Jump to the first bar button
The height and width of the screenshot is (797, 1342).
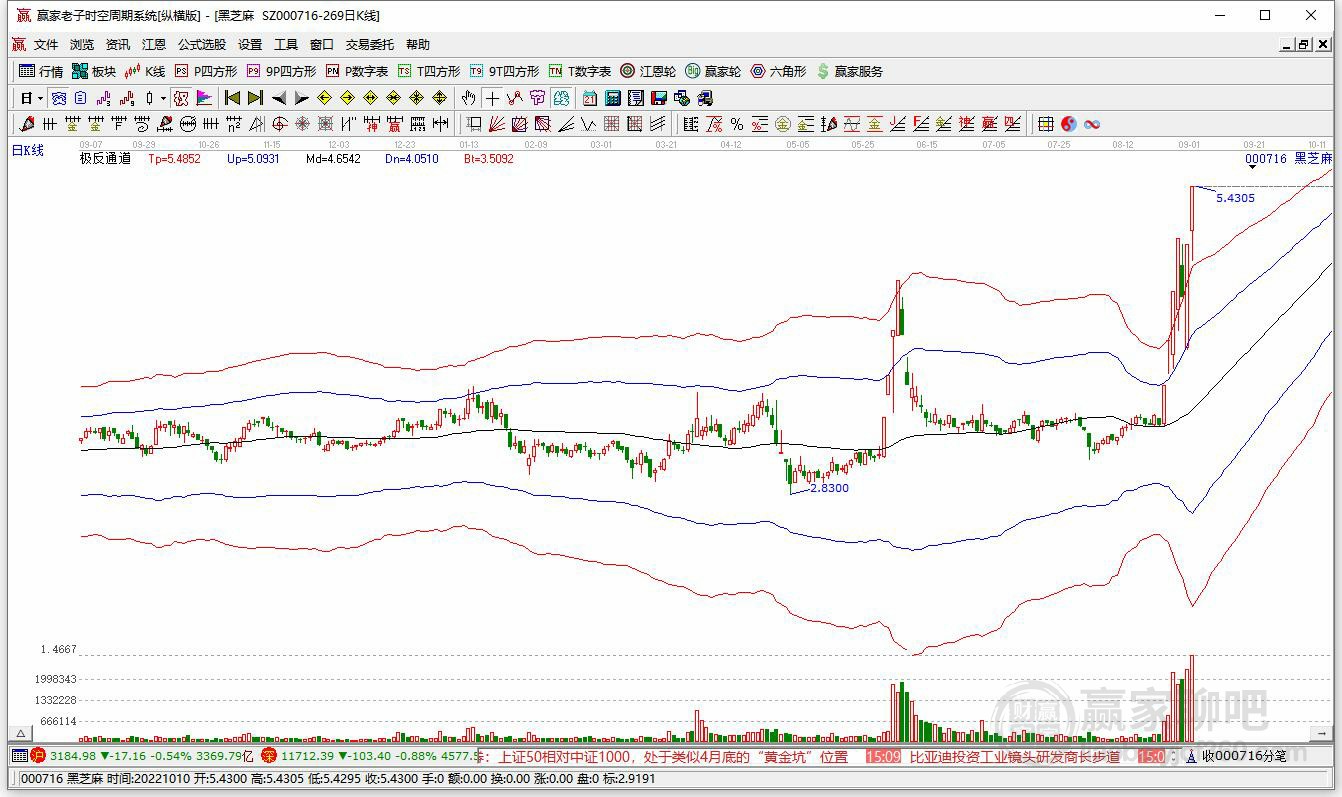click(232, 98)
